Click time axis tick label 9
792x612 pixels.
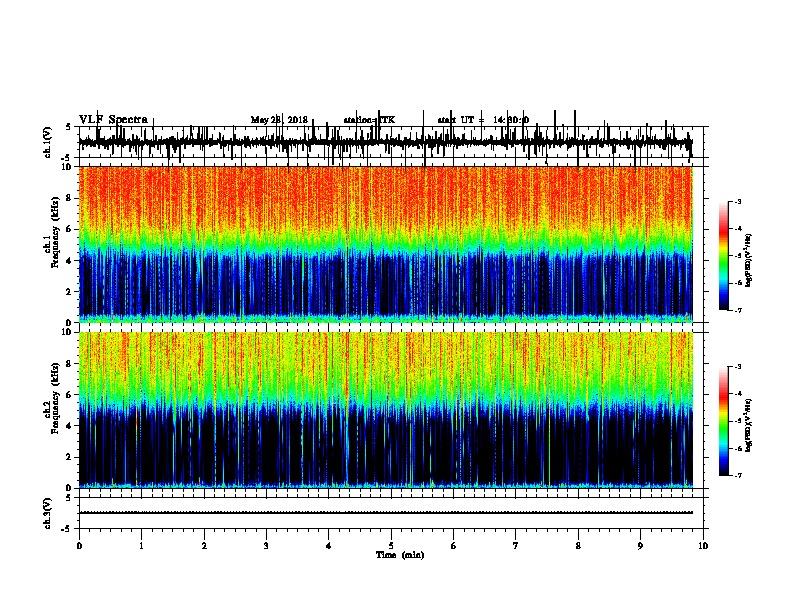click(x=640, y=546)
